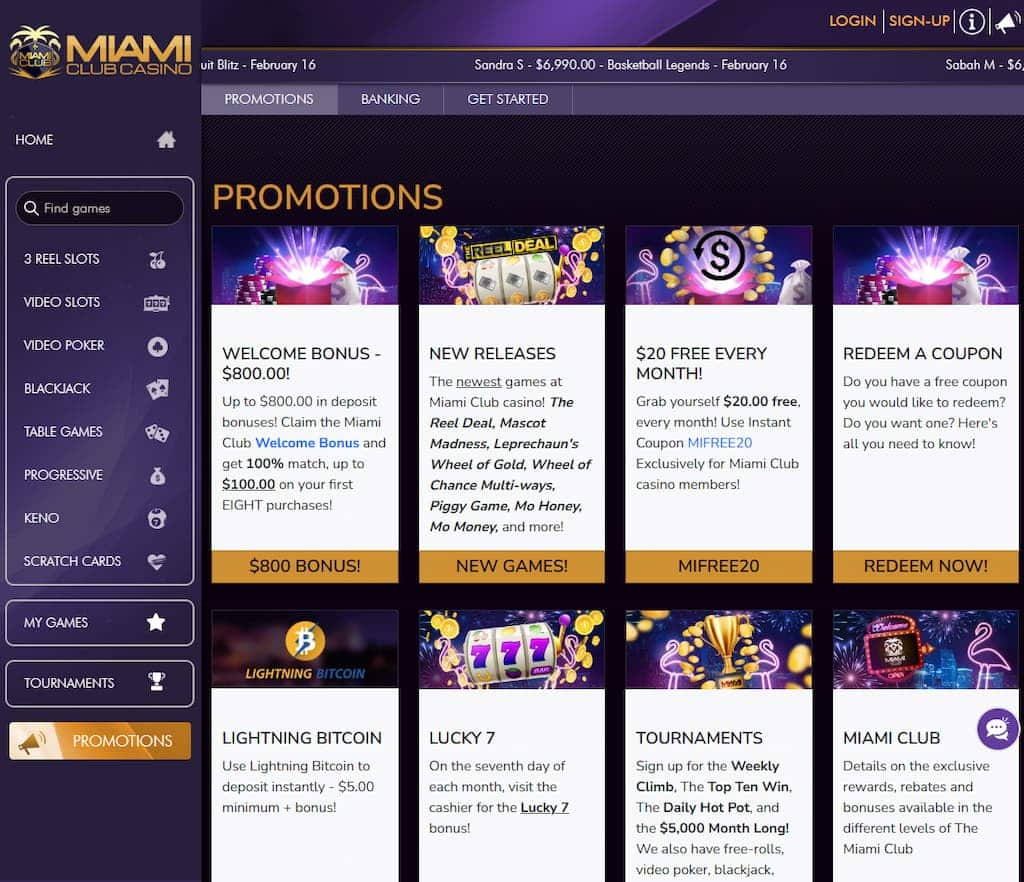Open Table Games dice icon

coord(157,432)
